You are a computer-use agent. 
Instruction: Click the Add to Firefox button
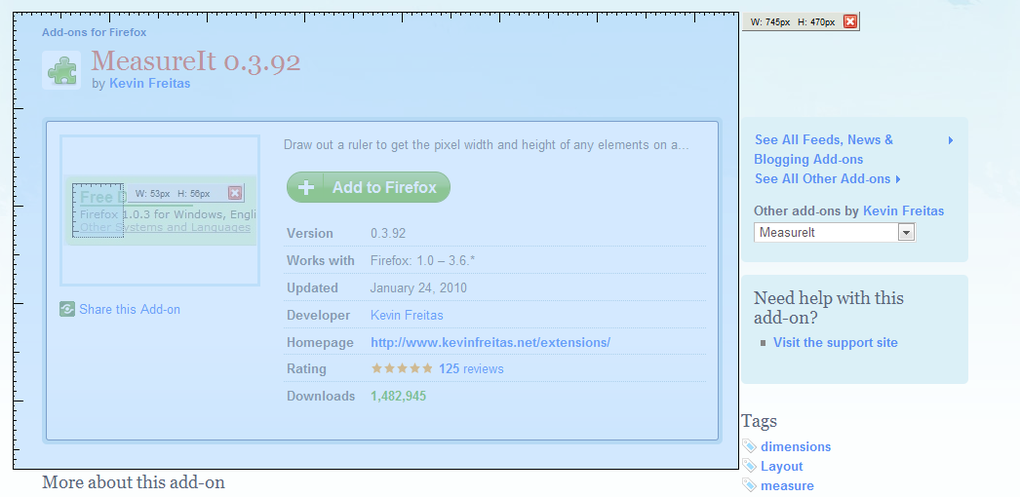click(x=369, y=187)
